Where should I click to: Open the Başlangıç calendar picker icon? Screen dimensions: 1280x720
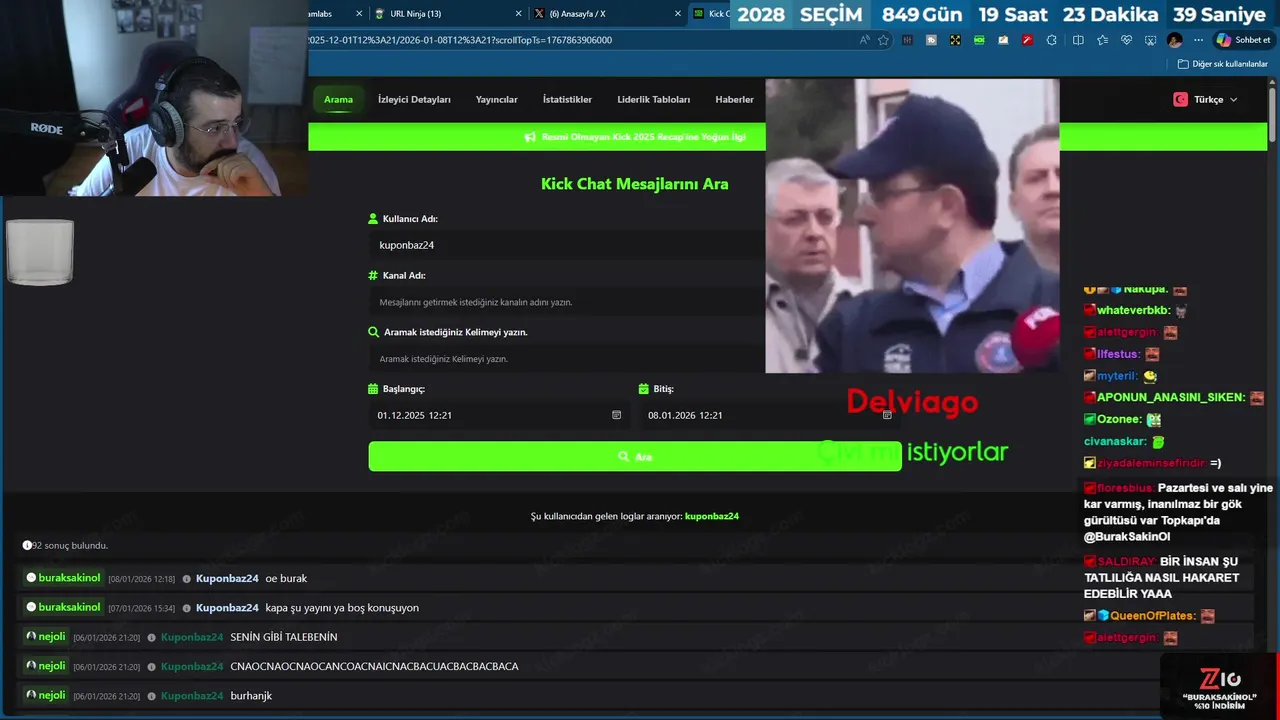click(x=616, y=415)
